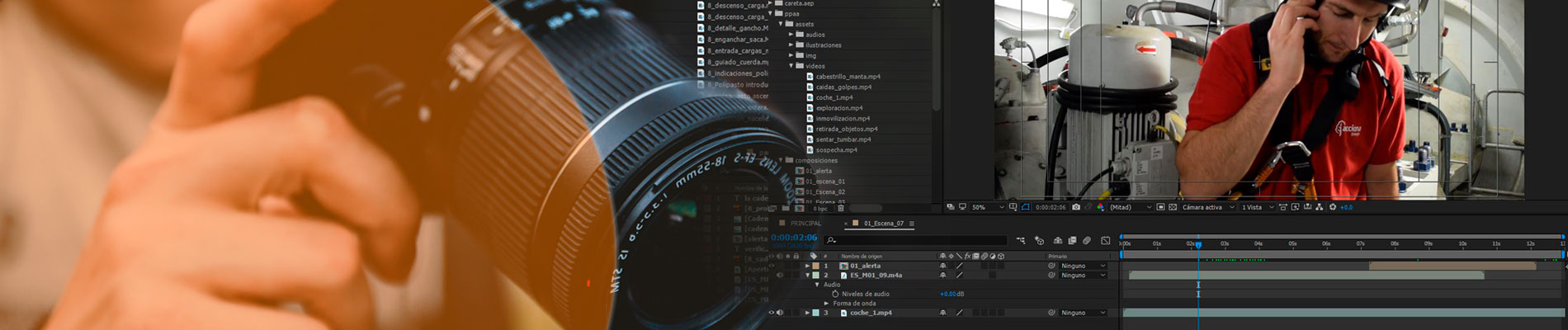Toggle mask and shape path visibility icon
The width and height of the screenshot is (1568, 330).
click(x=1026, y=207)
